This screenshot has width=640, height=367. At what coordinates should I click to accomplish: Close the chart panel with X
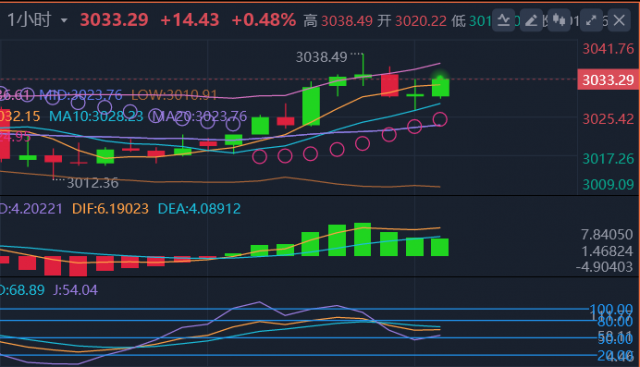(x=619, y=20)
